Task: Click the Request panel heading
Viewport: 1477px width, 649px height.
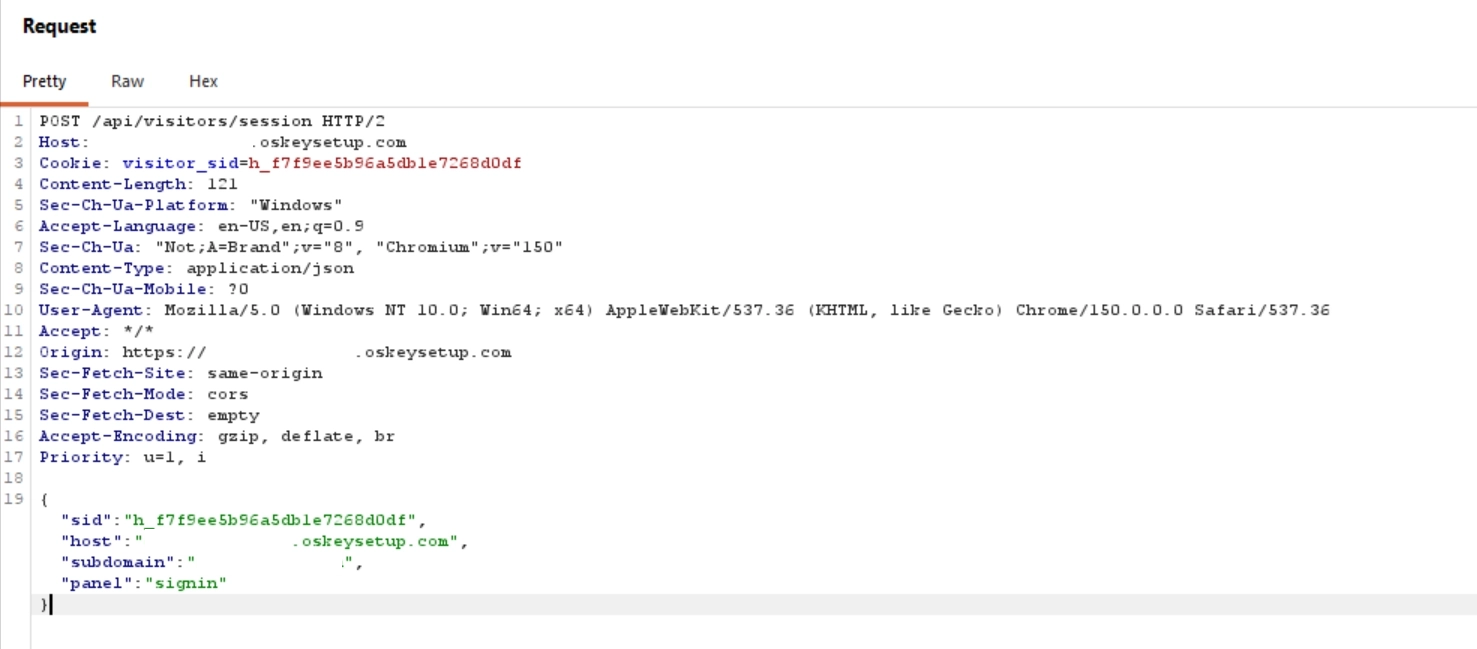Action: point(59,27)
